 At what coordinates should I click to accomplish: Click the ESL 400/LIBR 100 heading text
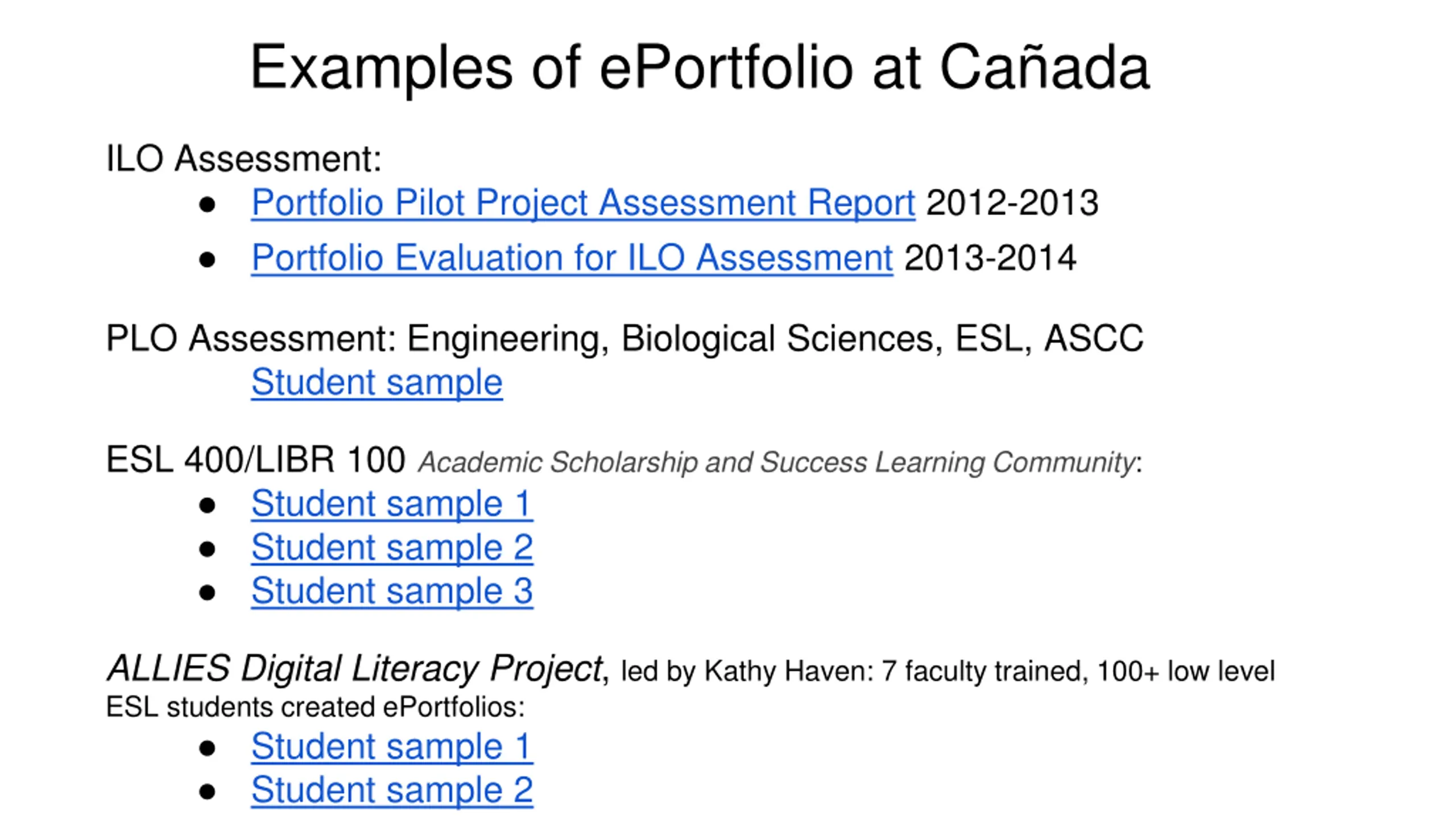(x=255, y=460)
